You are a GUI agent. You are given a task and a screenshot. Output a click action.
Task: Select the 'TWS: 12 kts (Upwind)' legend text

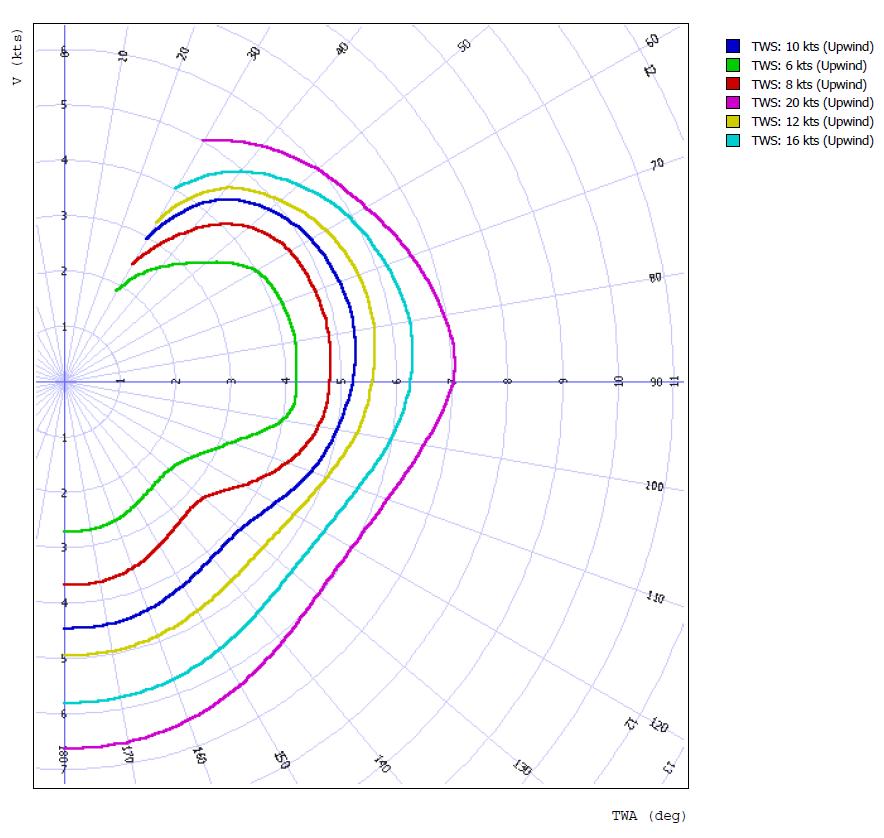click(812, 122)
